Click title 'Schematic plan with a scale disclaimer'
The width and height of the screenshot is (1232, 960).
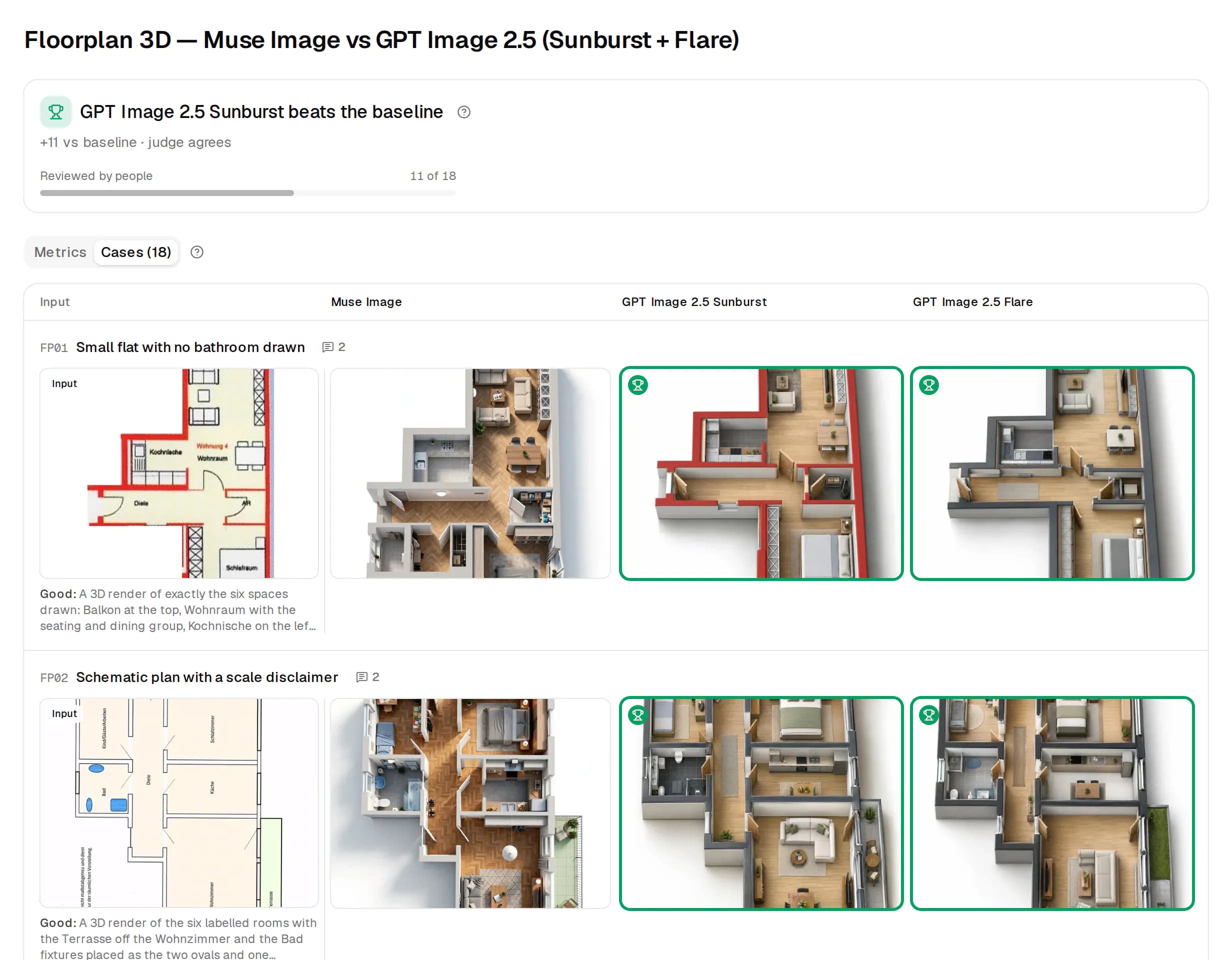[207, 677]
